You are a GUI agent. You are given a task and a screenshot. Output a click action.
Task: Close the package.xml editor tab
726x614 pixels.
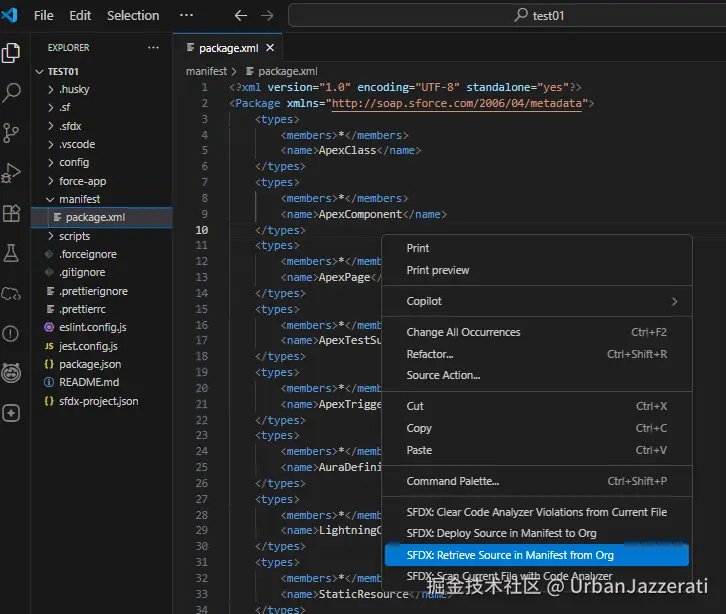coord(270,48)
